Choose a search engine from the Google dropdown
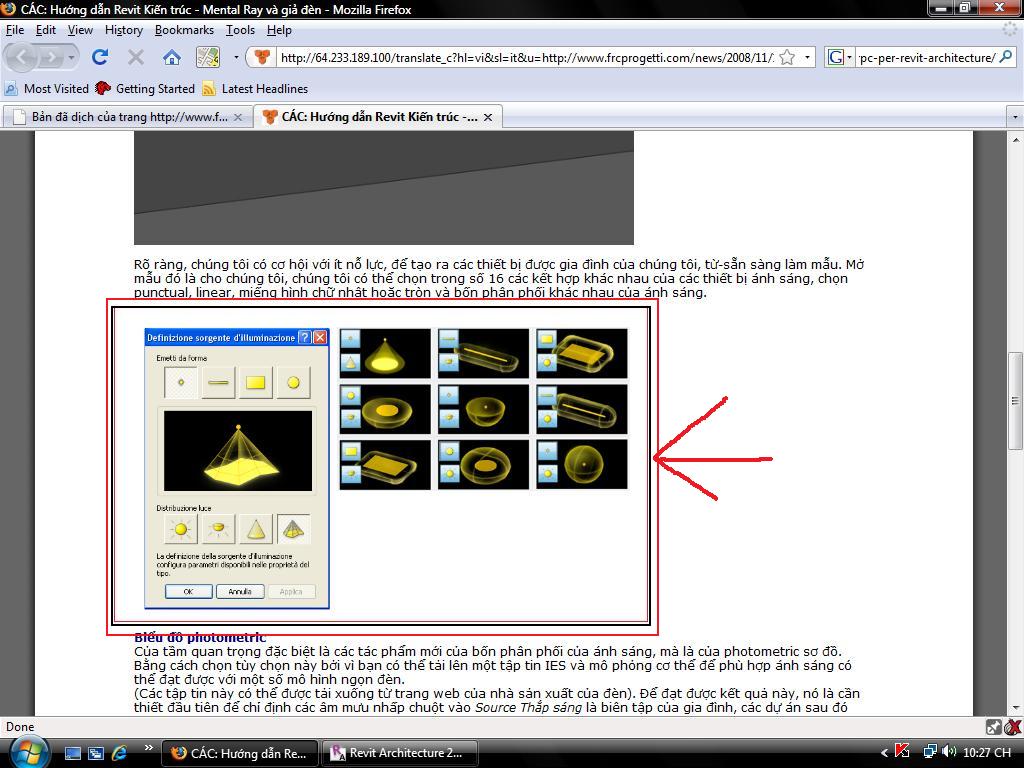 (x=840, y=57)
